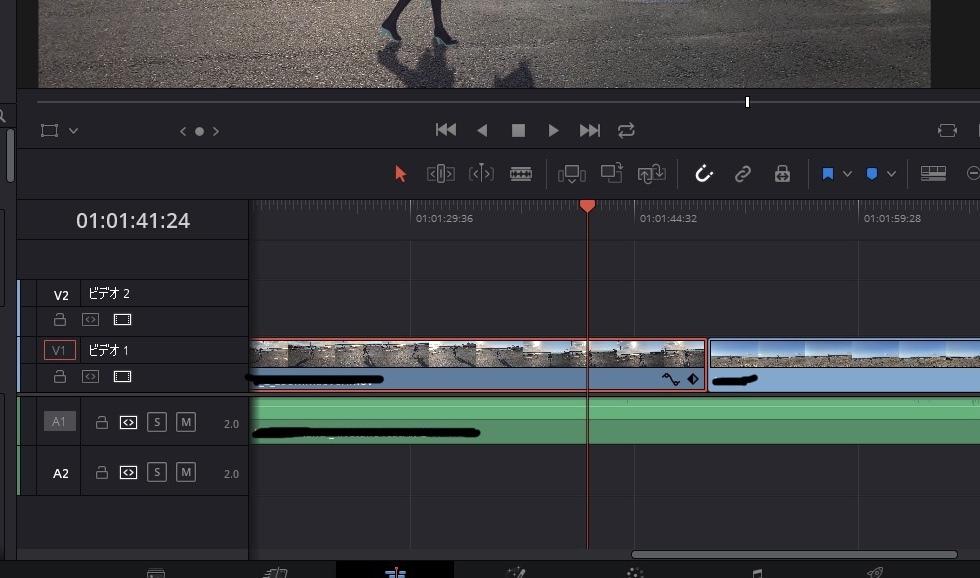Select the V2 track destination label
Image resolution: width=980 pixels, height=578 pixels.
point(61,296)
